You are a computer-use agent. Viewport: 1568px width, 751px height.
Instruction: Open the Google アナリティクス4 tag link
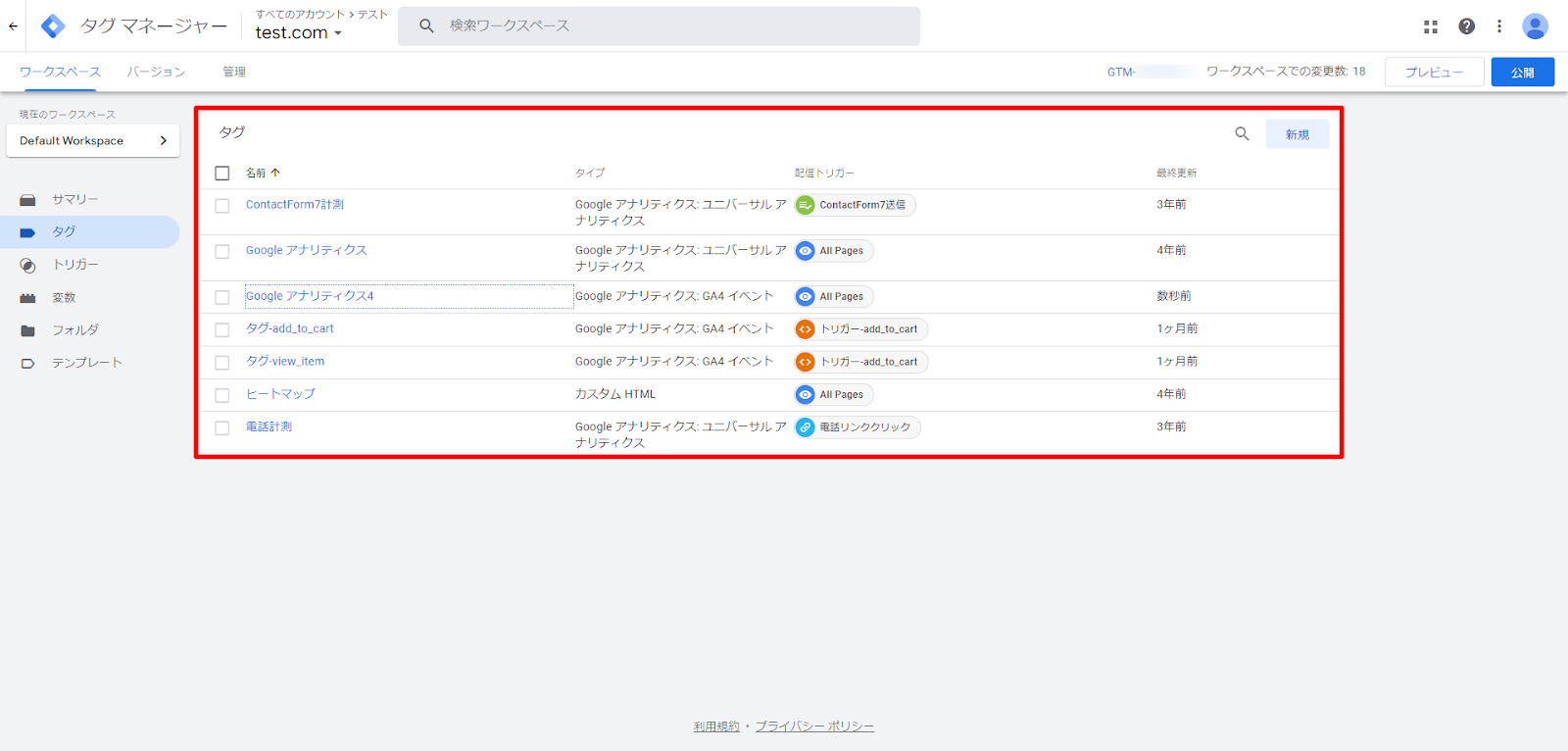(310, 296)
